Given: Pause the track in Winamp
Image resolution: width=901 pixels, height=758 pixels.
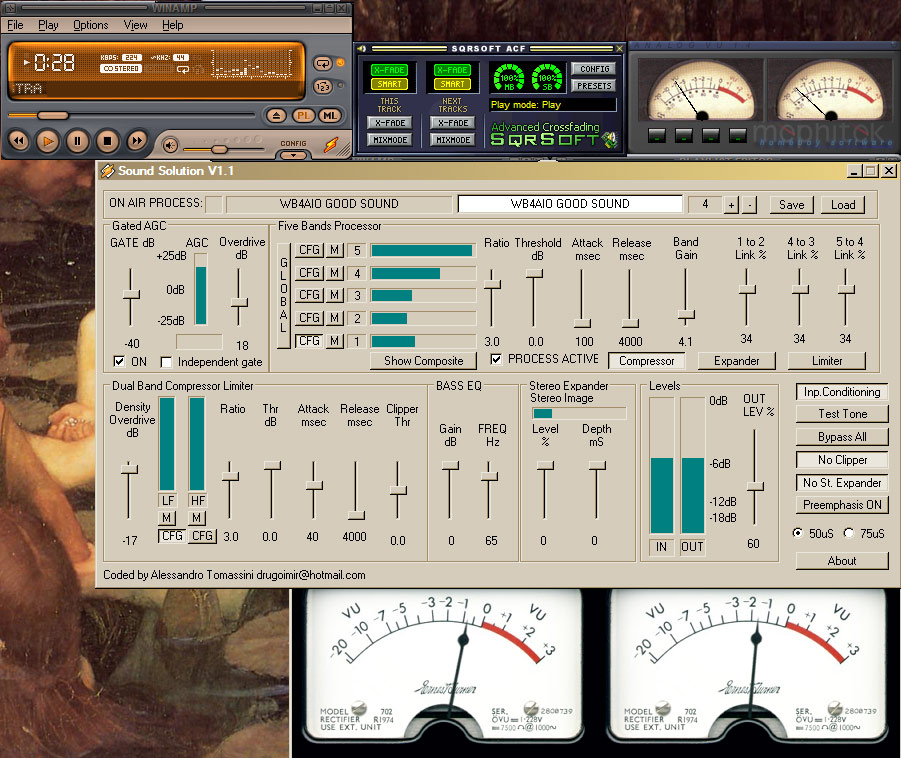Looking at the screenshot, I should 78,141.
